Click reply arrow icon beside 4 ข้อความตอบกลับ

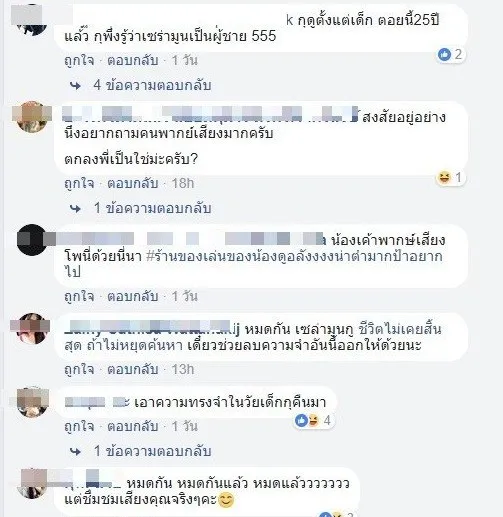point(76,86)
